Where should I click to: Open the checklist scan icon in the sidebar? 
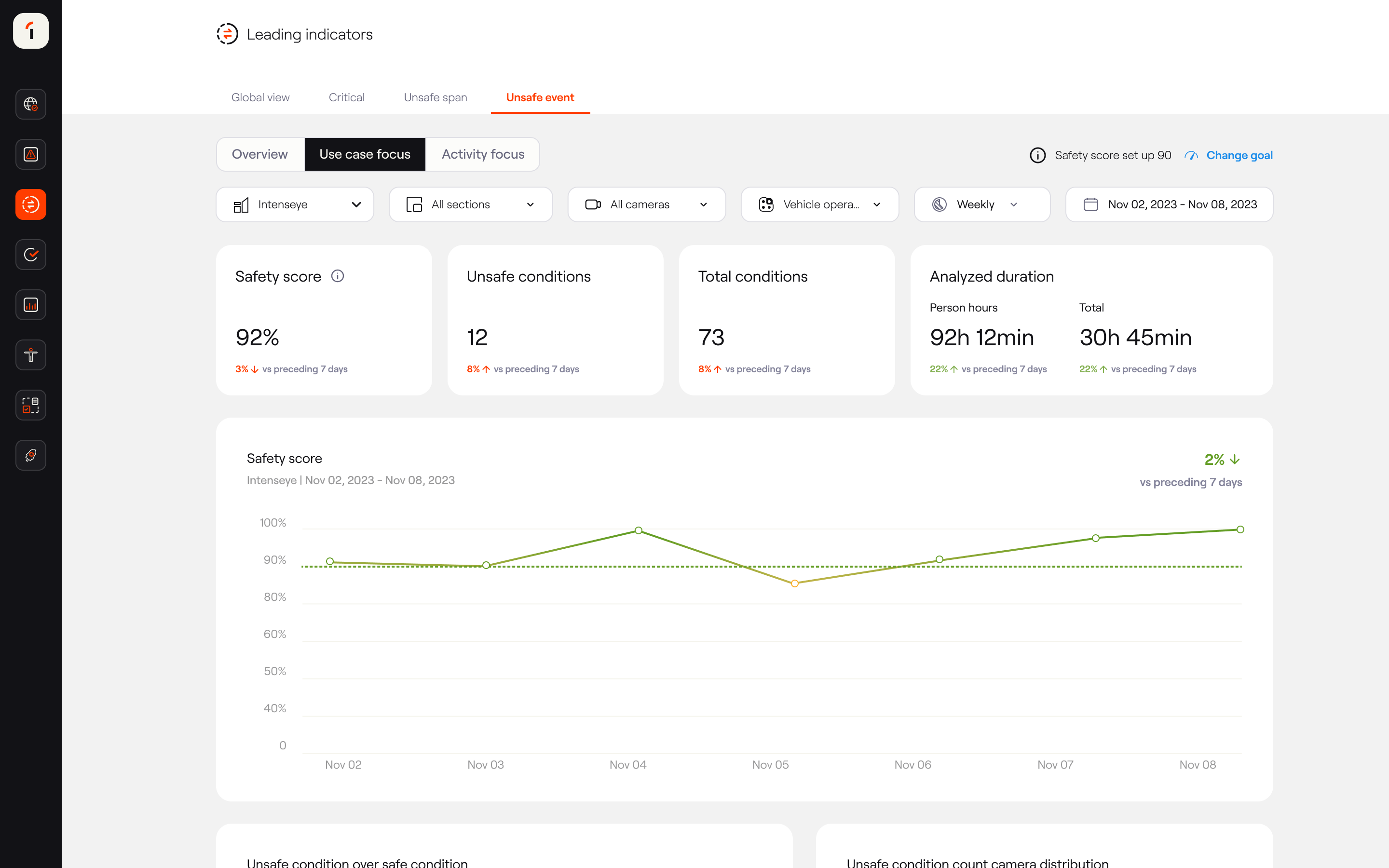[31, 405]
